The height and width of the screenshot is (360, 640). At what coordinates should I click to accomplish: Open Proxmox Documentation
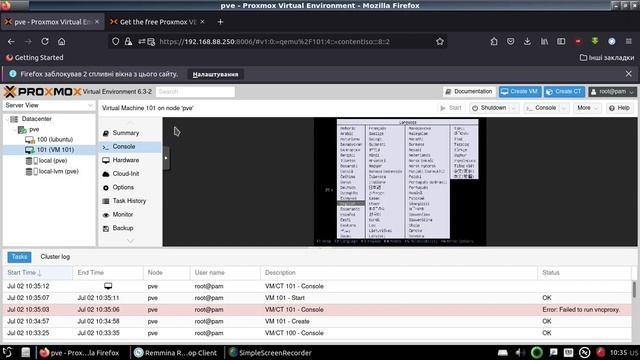[469, 91]
